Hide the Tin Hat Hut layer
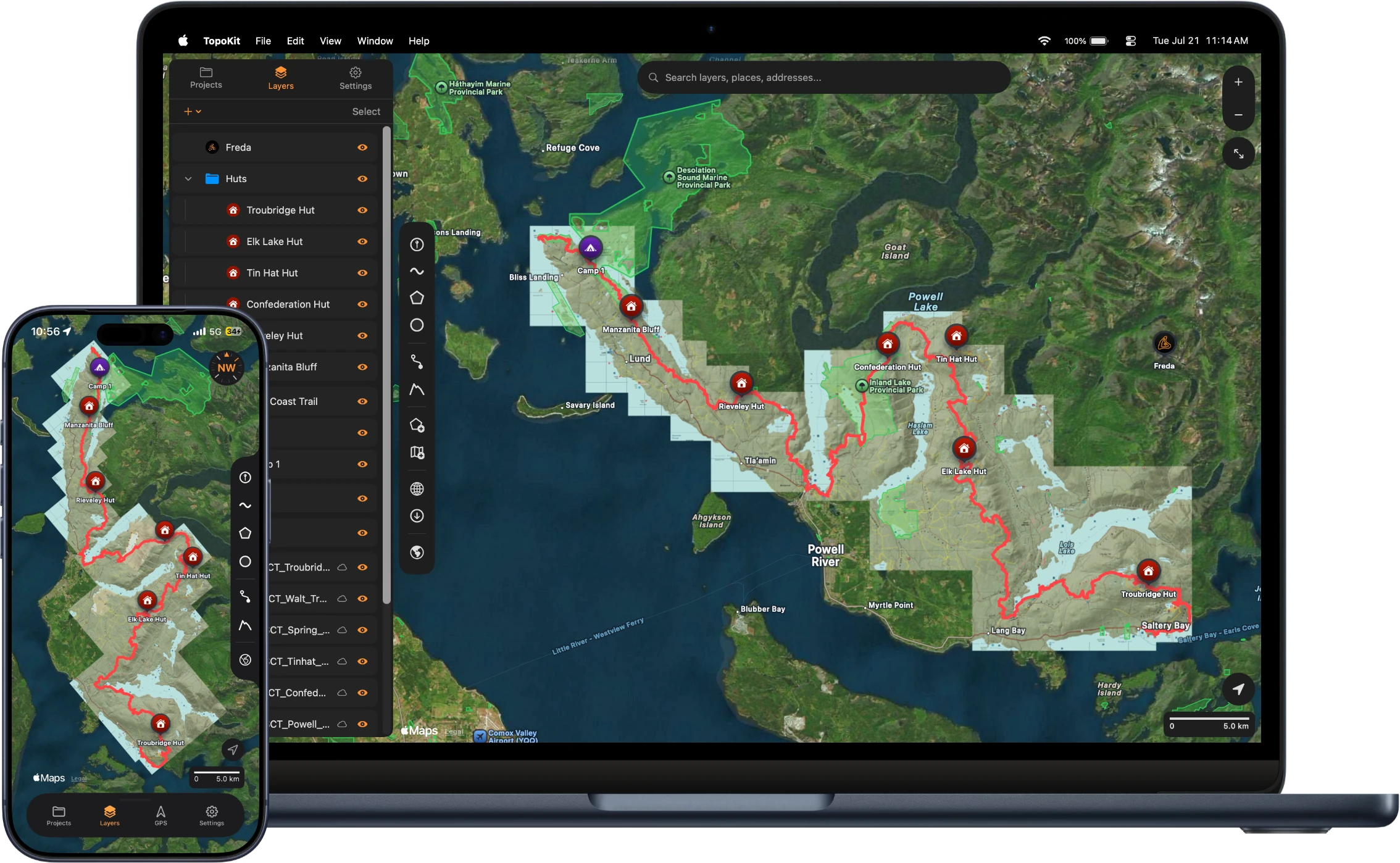Image resolution: width=1400 pixels, height=863 pixels. pyautogui.click(x=362, y=273)
